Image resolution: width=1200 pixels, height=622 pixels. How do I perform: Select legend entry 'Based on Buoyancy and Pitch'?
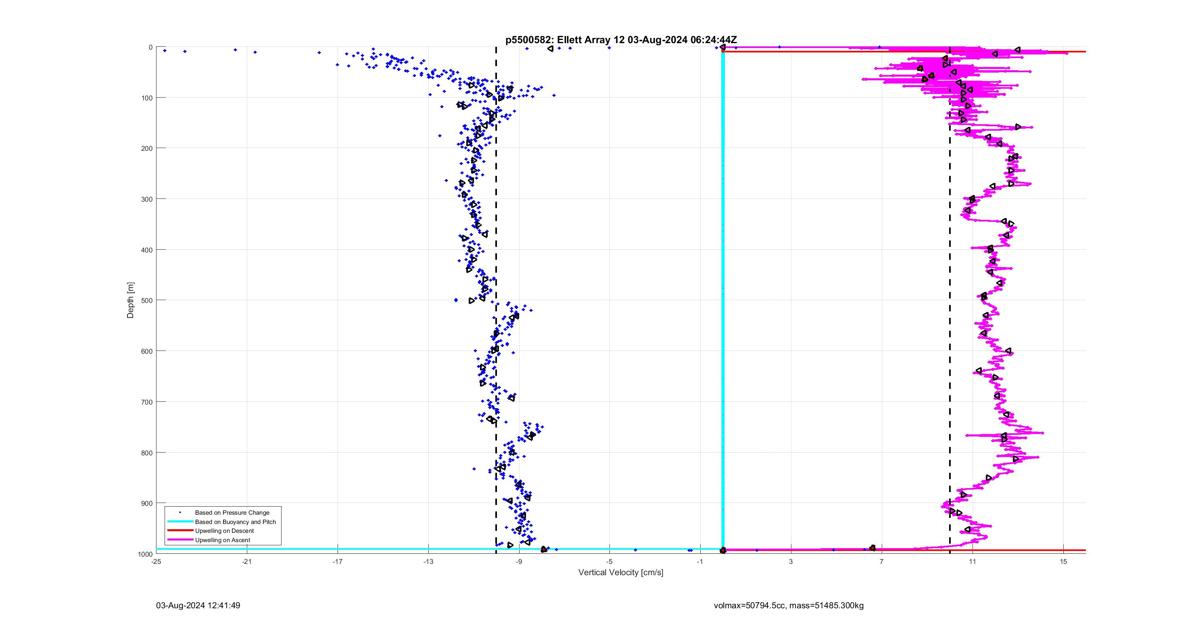235,521
